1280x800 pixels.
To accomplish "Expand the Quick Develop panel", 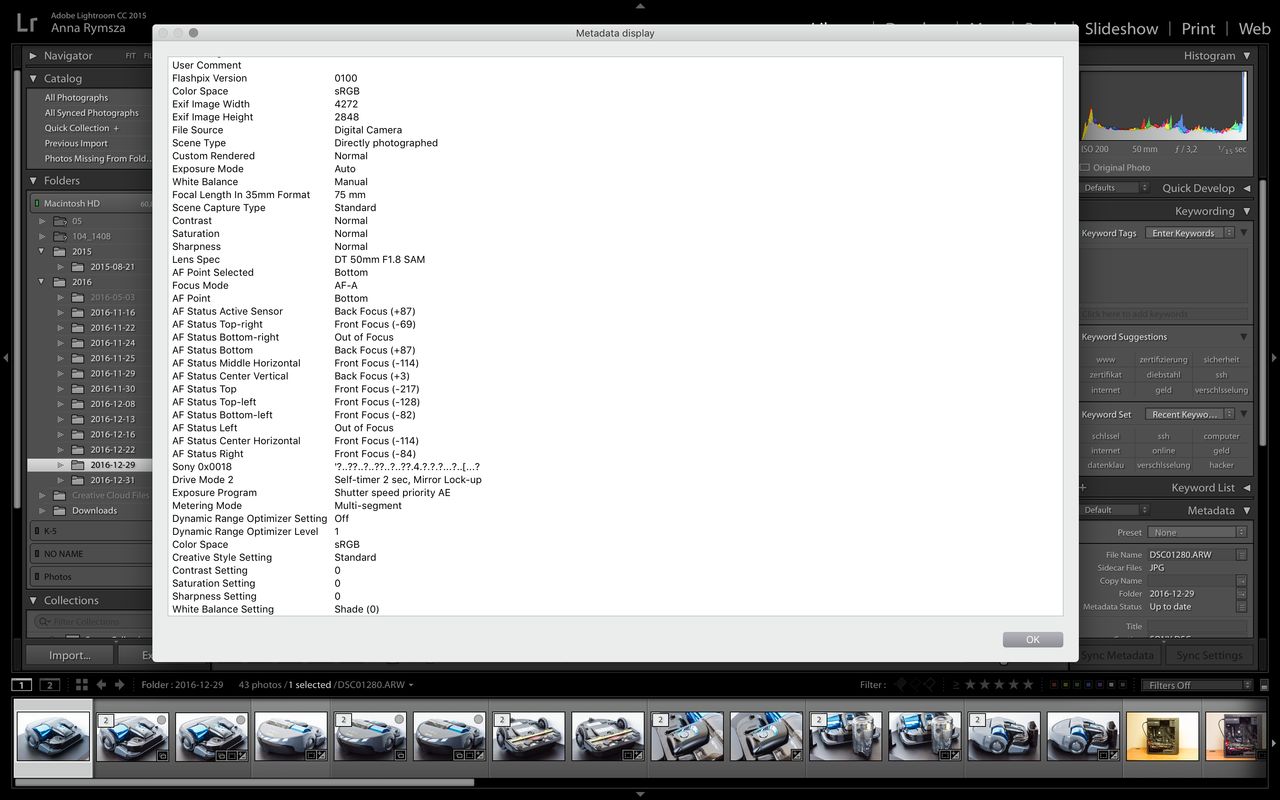I will (x=1246, y=188).
